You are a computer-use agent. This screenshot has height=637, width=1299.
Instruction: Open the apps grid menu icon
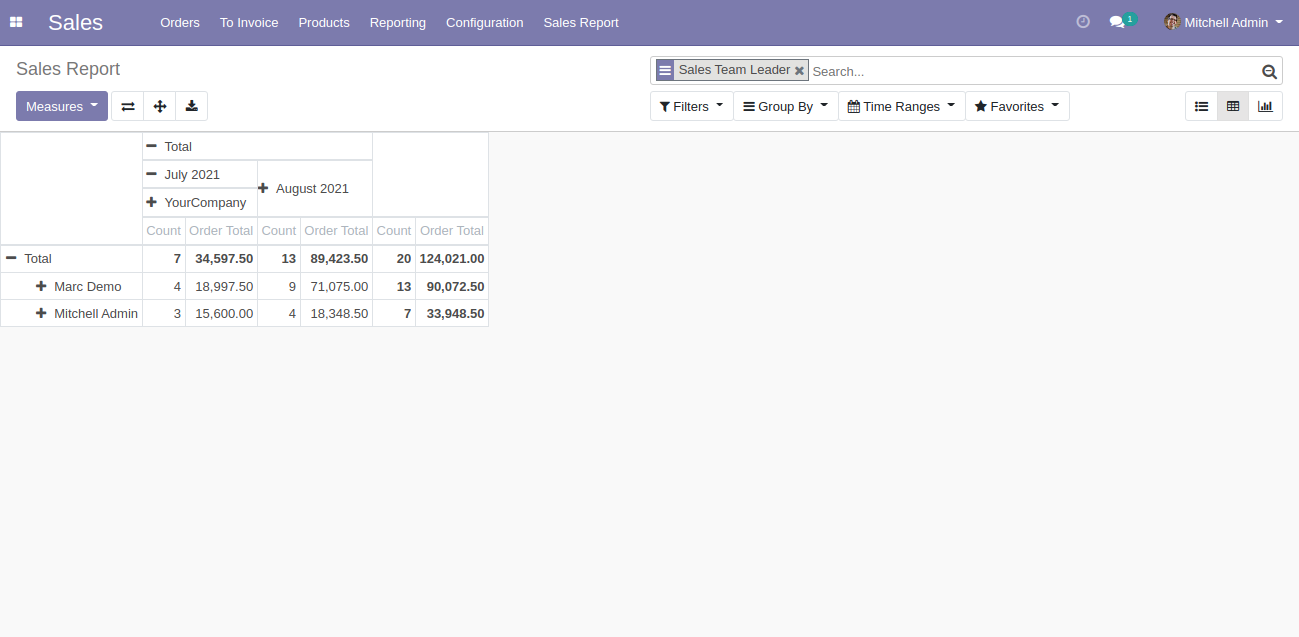pyautogui.click(x=16, y=22)
